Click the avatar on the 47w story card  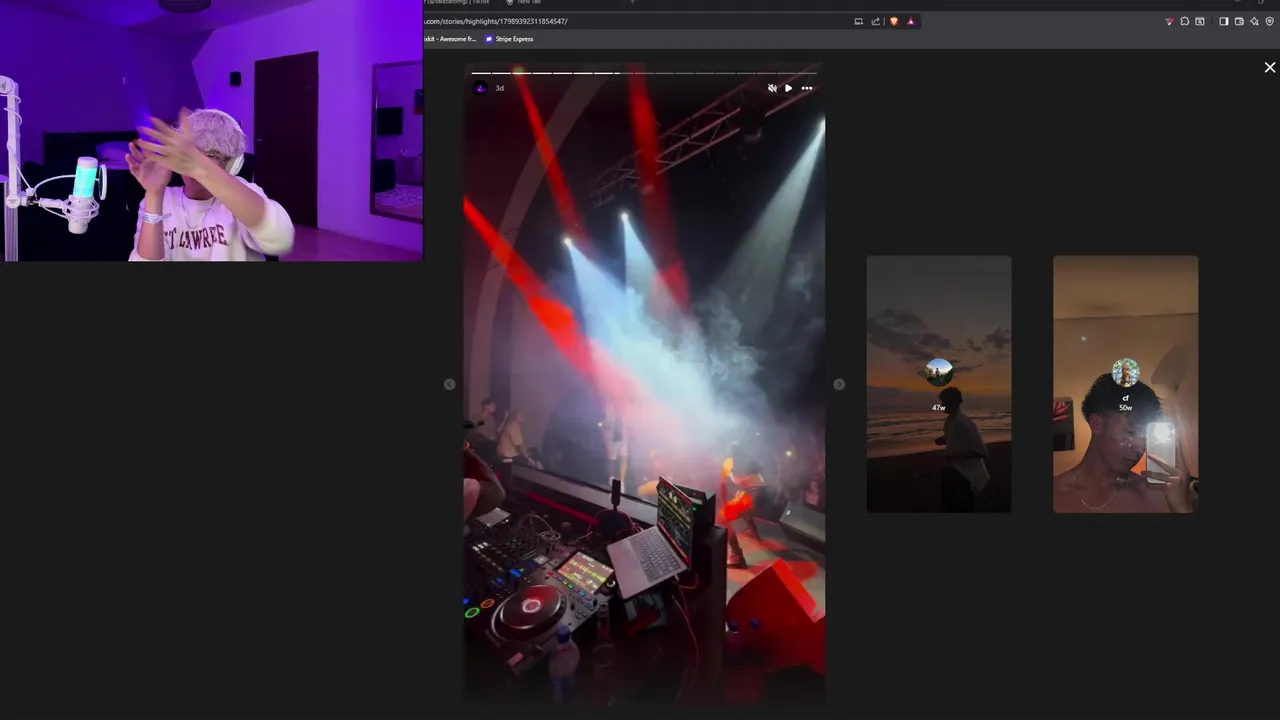click(x=939, y=373)
